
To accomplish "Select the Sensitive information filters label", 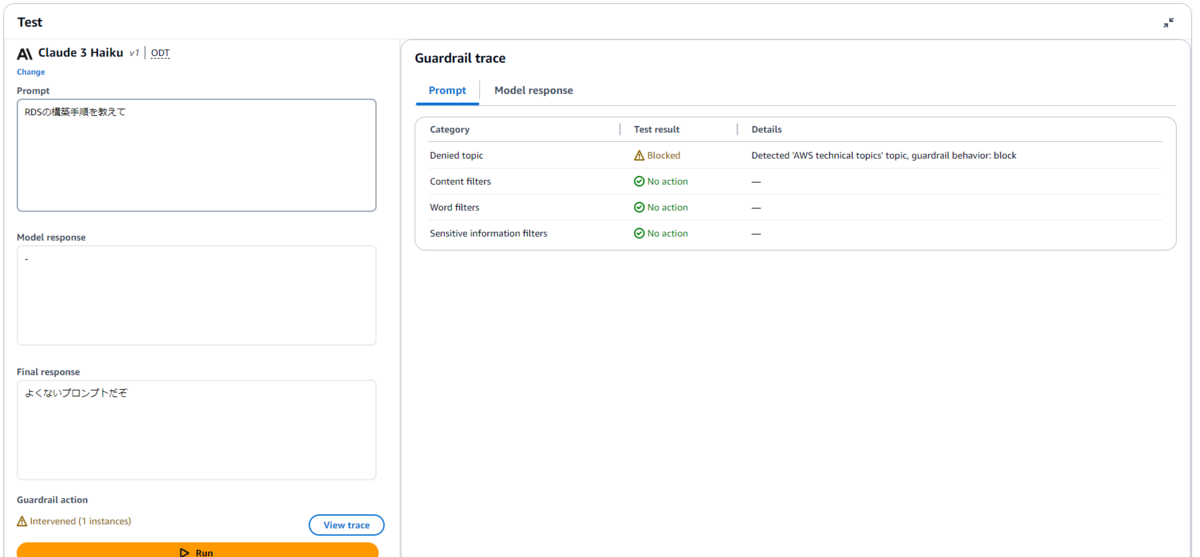I will click(489, 234).
